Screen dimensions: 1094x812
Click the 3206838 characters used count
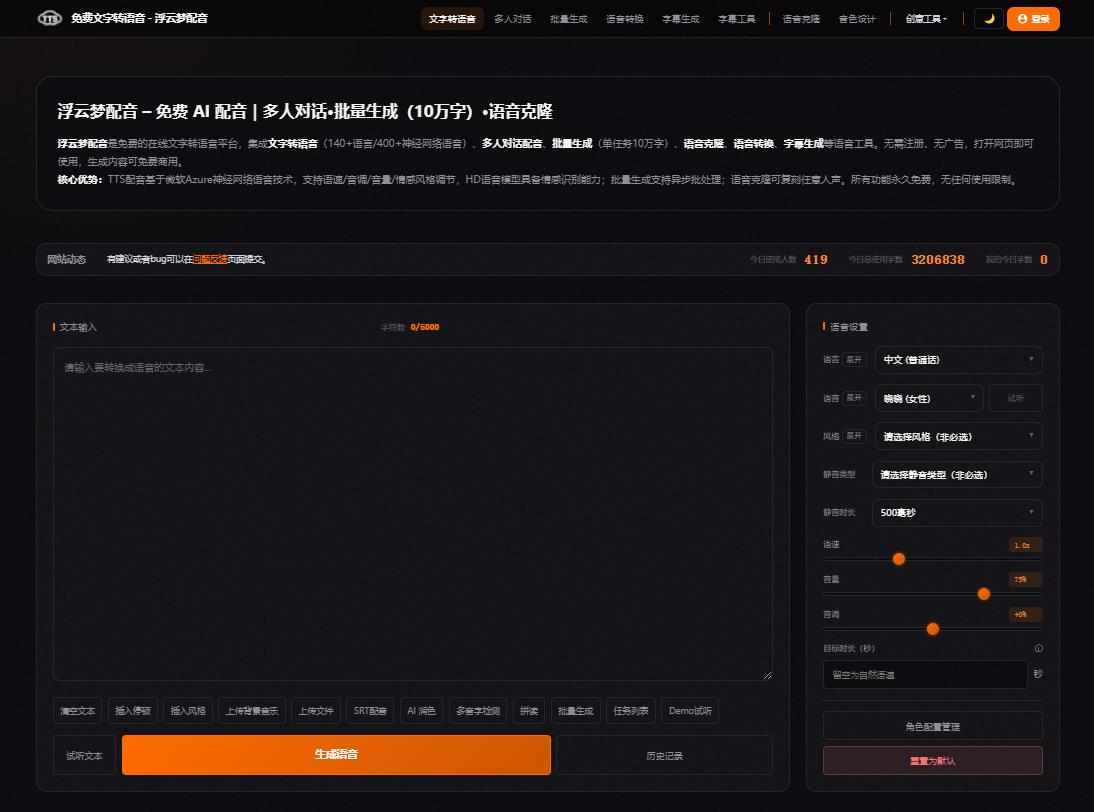(x=938, y=260)
